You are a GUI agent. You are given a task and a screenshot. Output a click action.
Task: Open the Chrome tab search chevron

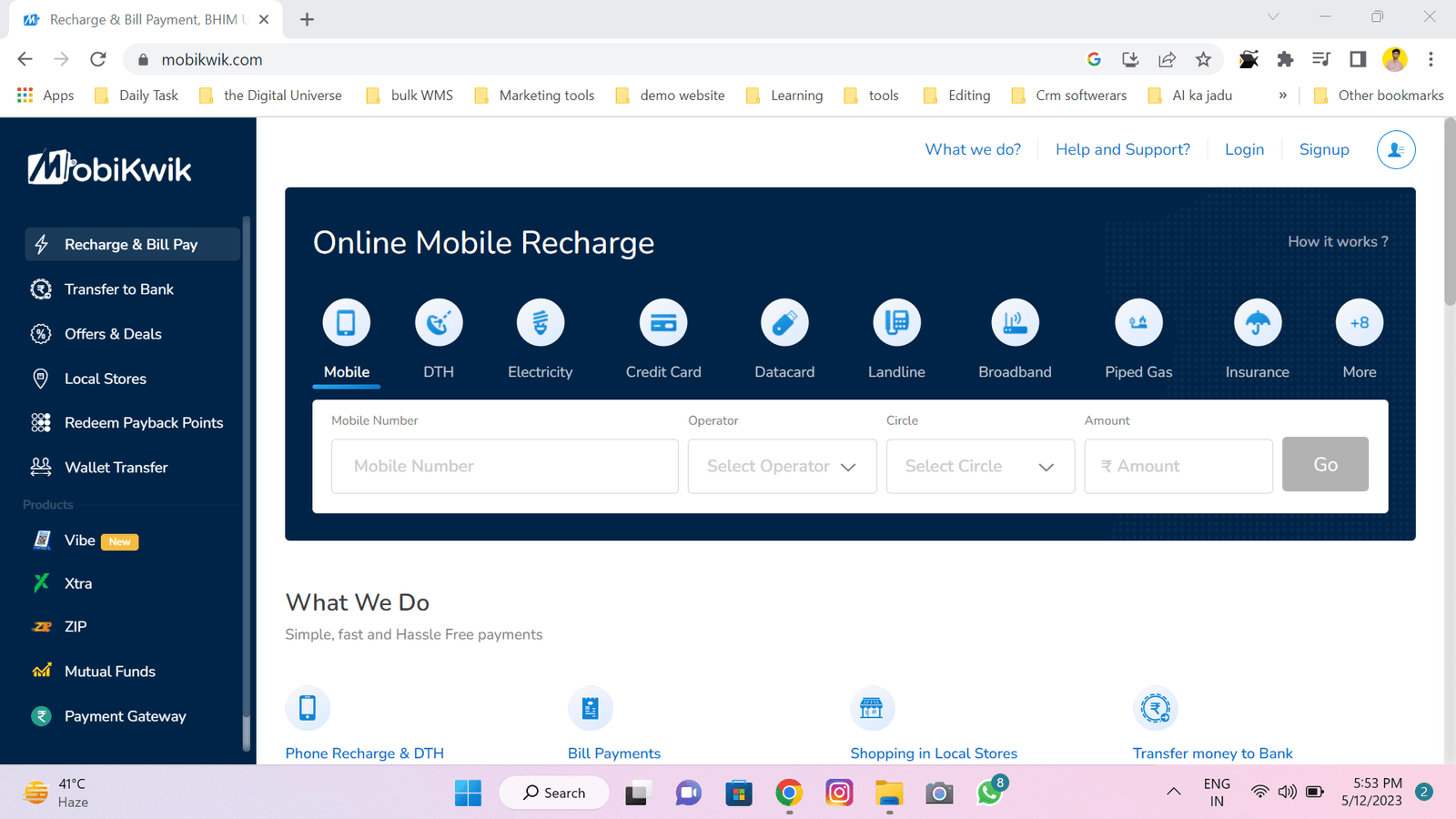tap(1273, 17)
